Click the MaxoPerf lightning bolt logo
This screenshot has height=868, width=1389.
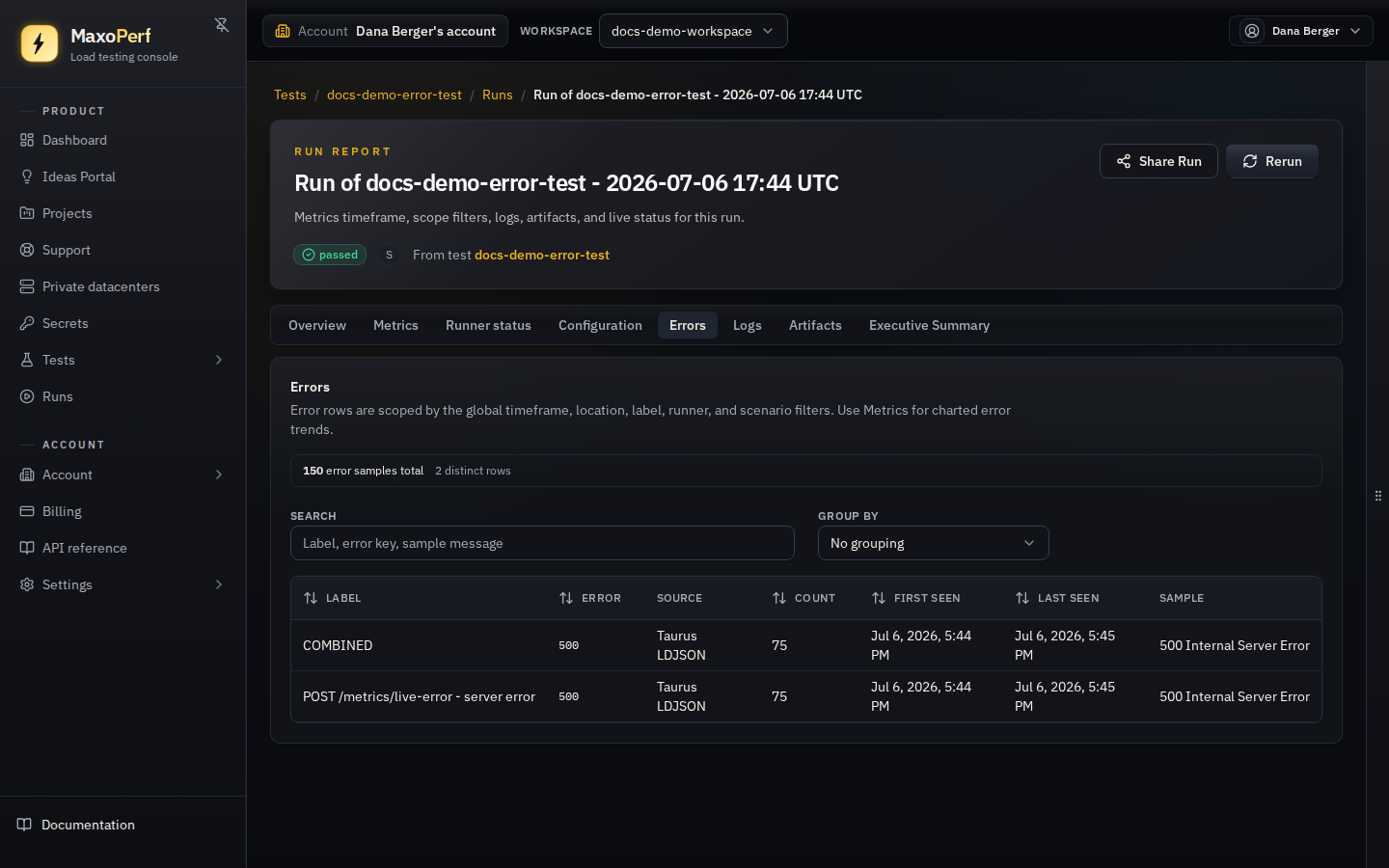[x=40, y=43]
